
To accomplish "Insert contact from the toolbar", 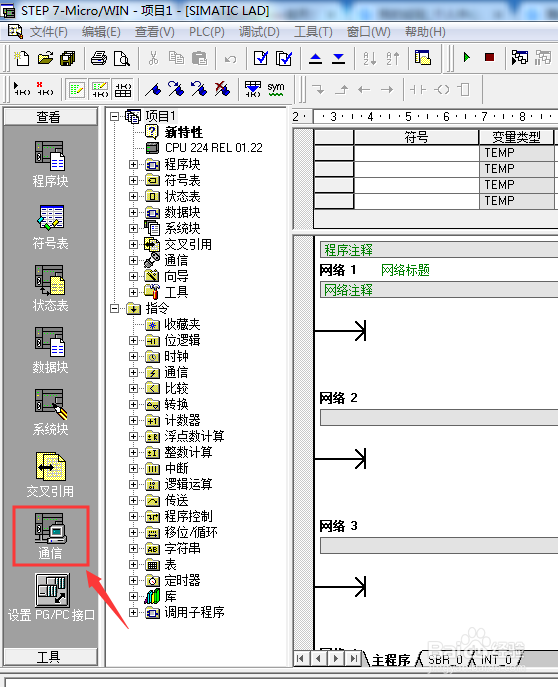I will 417,89.
